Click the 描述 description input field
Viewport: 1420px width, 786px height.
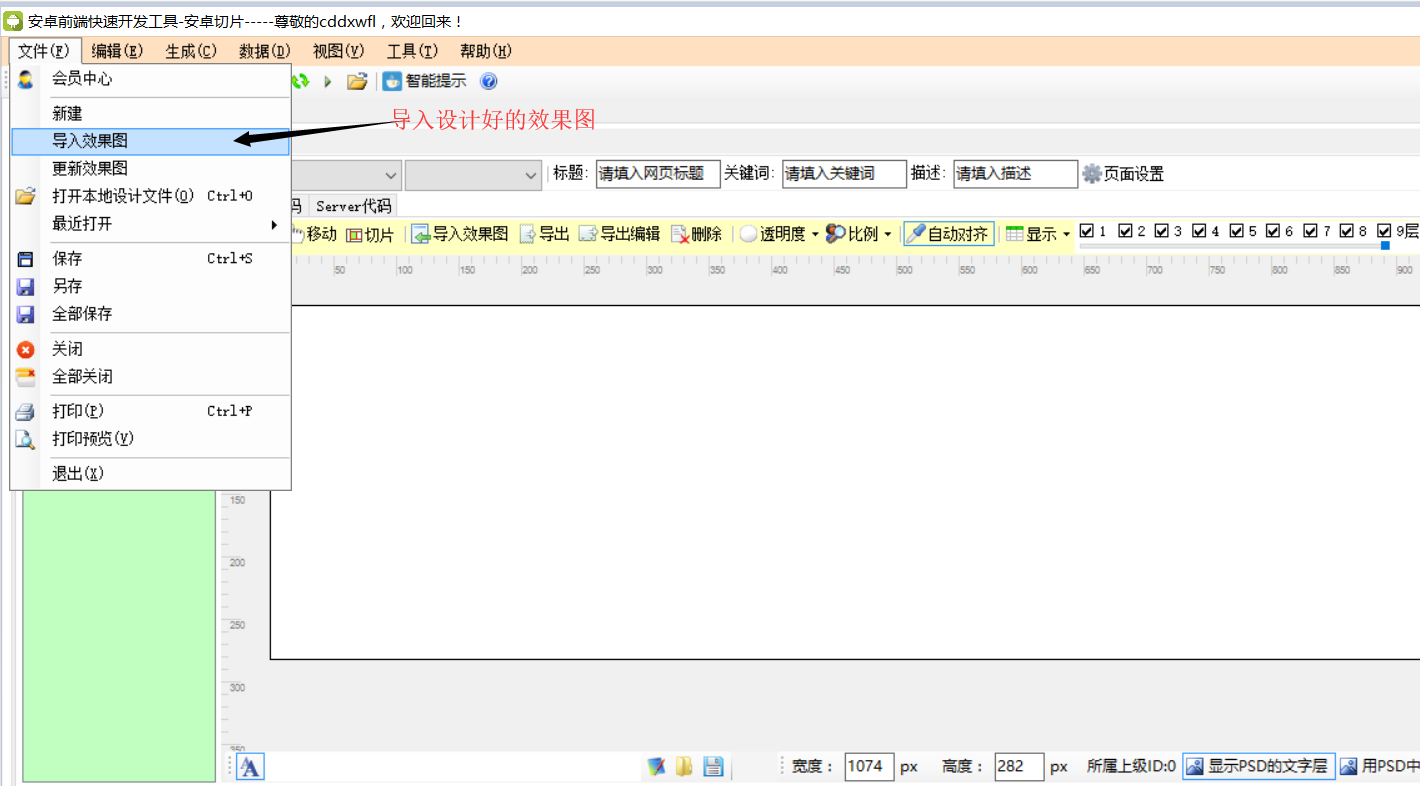tap(1015, 174)
